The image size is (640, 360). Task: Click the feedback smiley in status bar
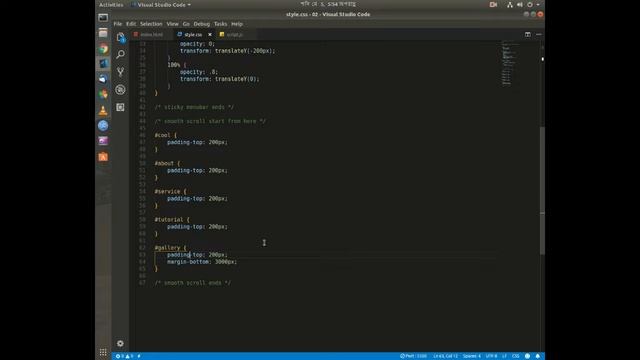[527, 356]
